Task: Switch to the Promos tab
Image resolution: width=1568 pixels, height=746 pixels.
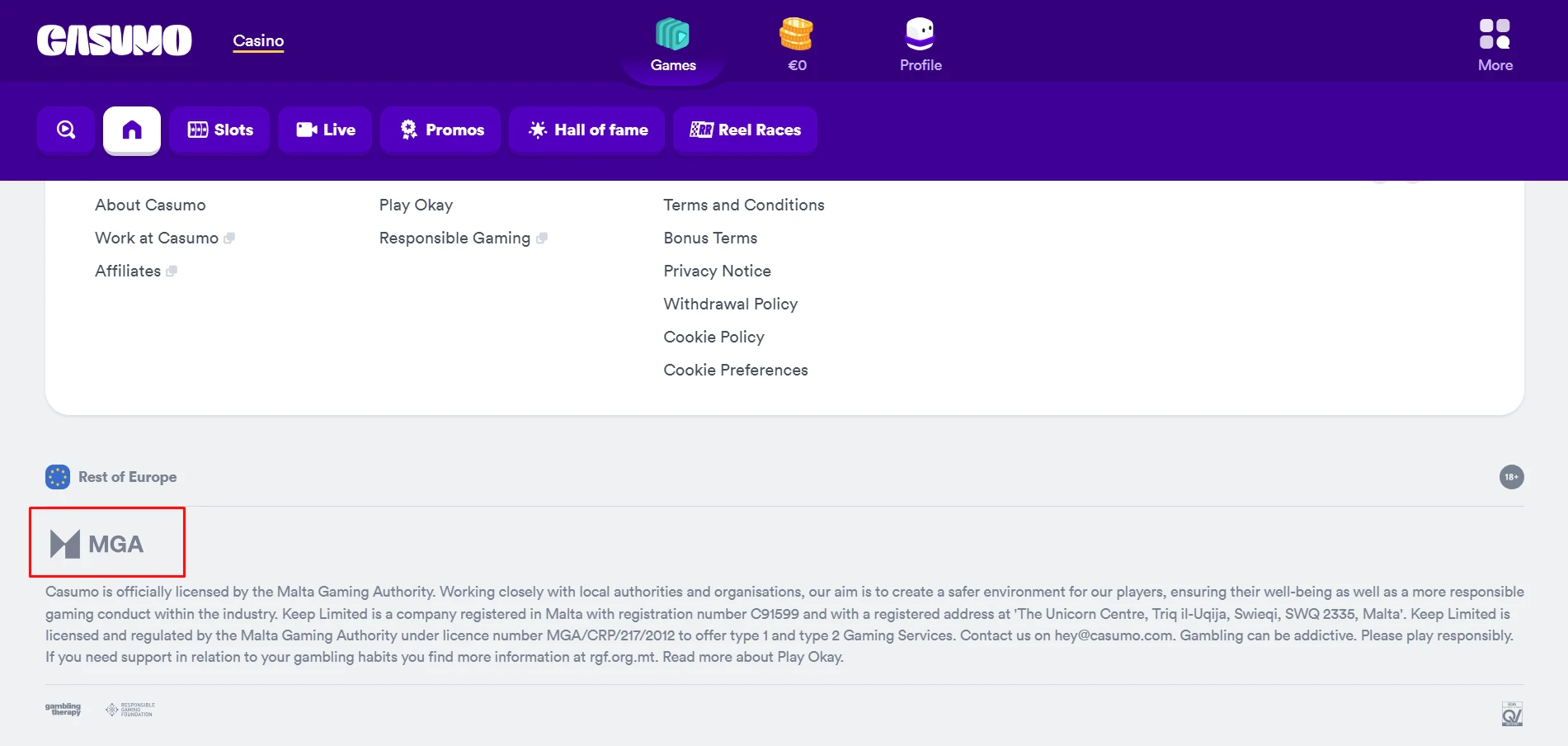Action: 441,130
